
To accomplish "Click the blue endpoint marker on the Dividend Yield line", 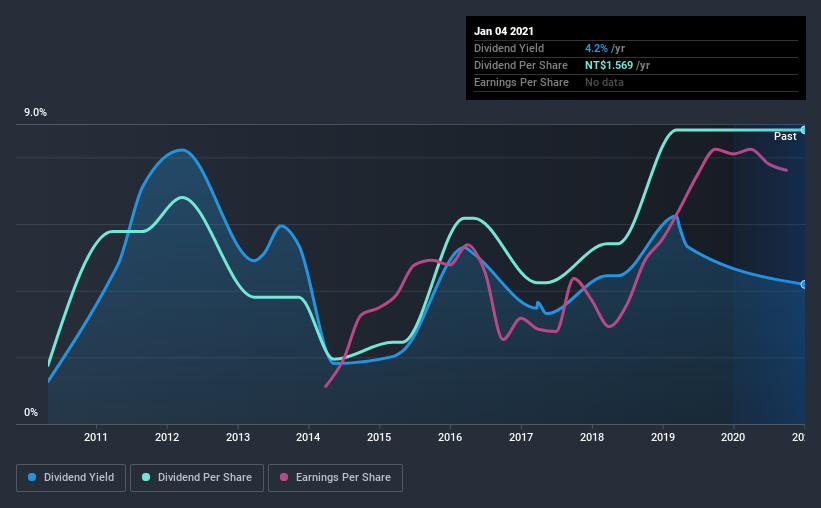I will pos(804,284).
